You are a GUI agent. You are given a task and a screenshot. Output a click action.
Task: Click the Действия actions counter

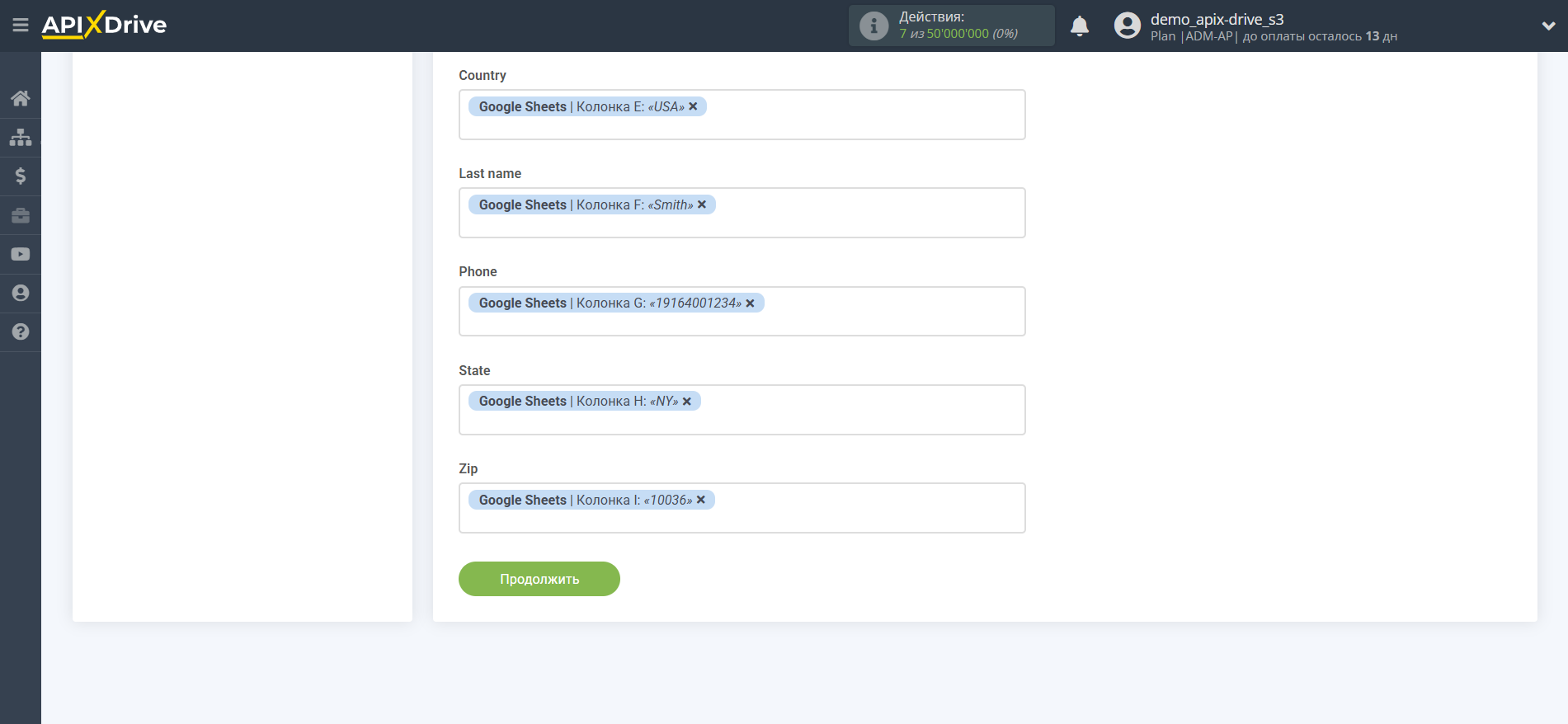tap(952, 26)
